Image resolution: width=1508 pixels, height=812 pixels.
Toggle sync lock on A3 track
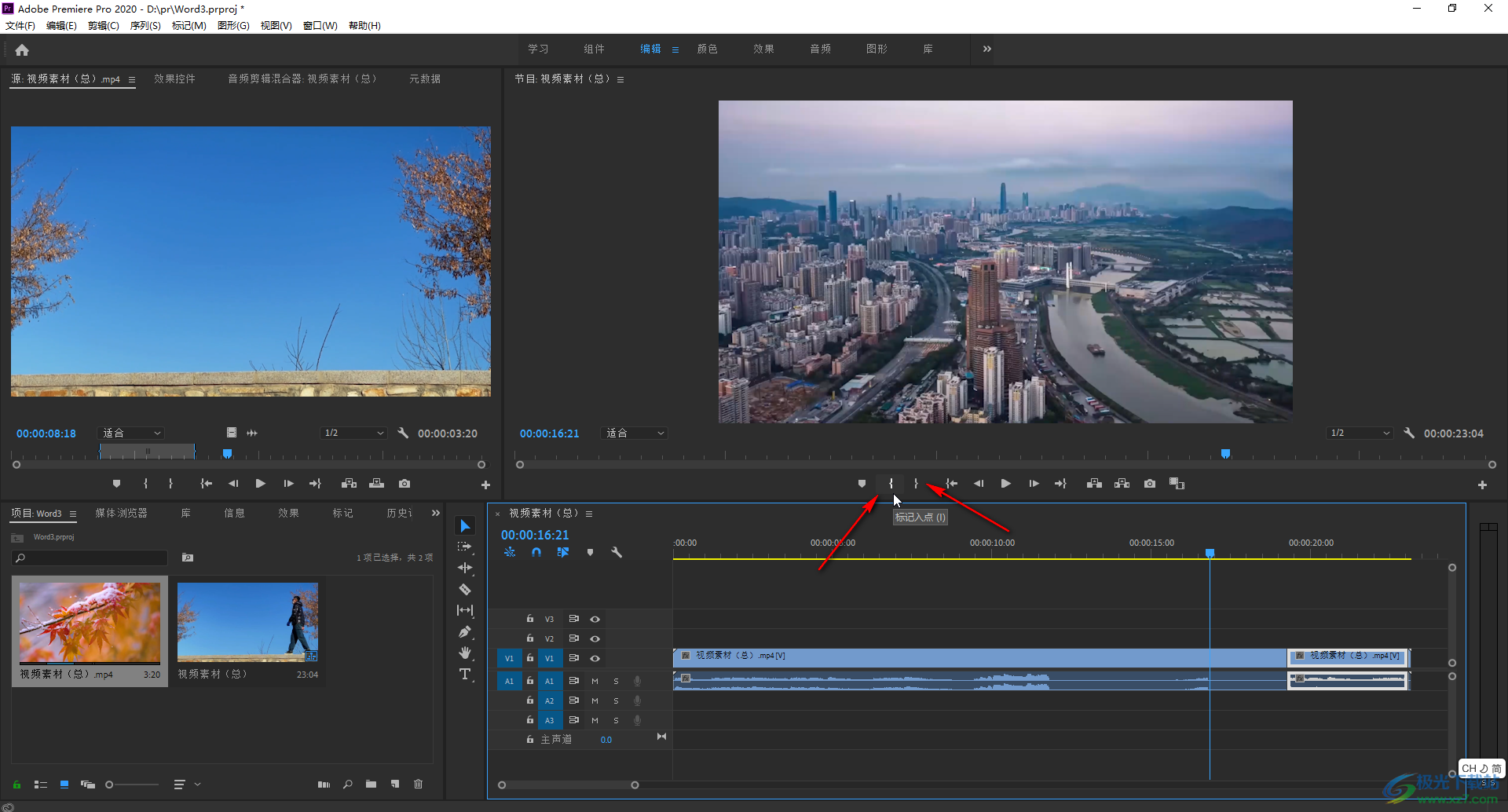coord(574,719)
